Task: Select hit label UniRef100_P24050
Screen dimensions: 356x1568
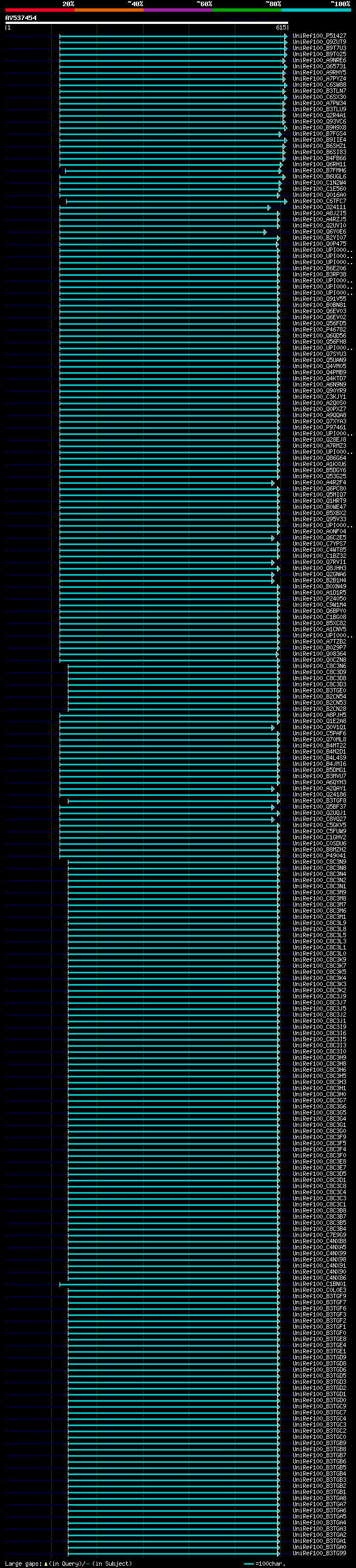Action: (x=319, y=599)
